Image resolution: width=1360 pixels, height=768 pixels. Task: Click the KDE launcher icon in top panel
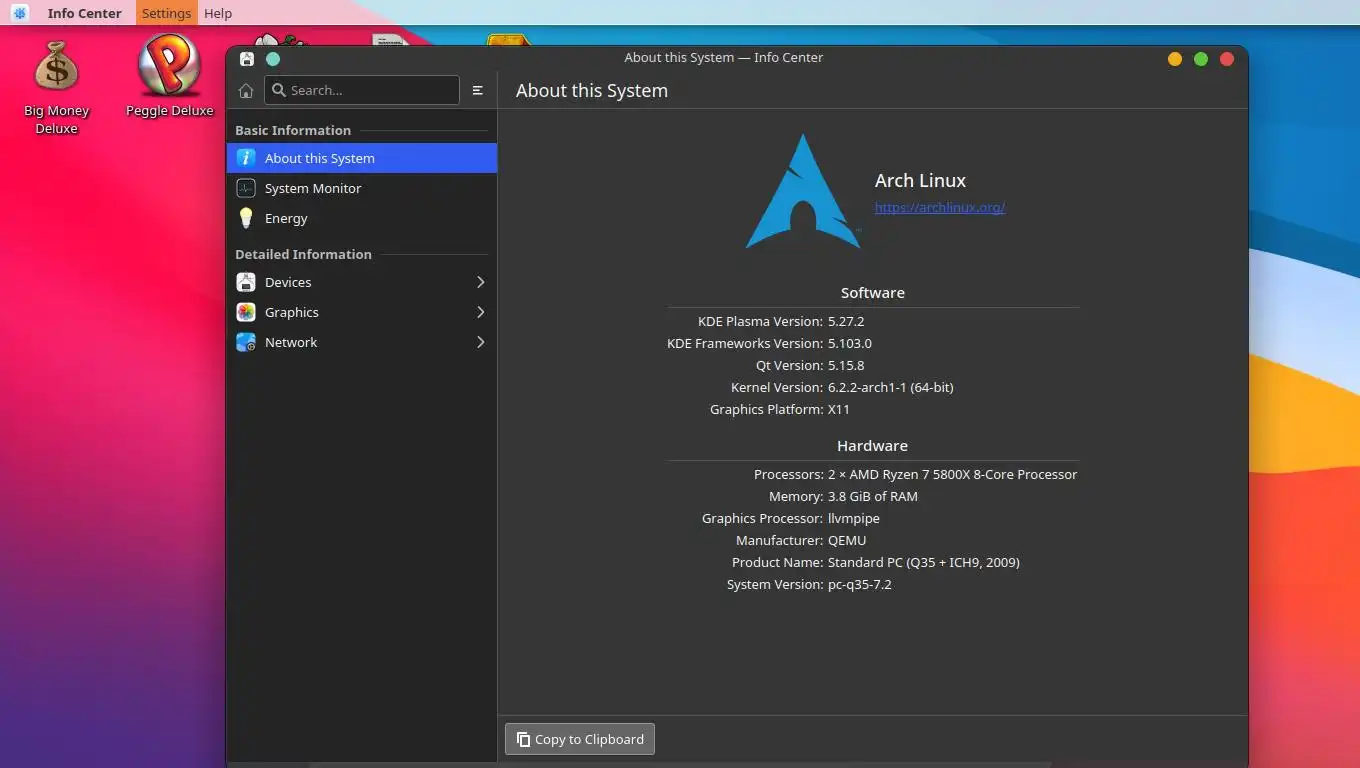coord(19,13)
